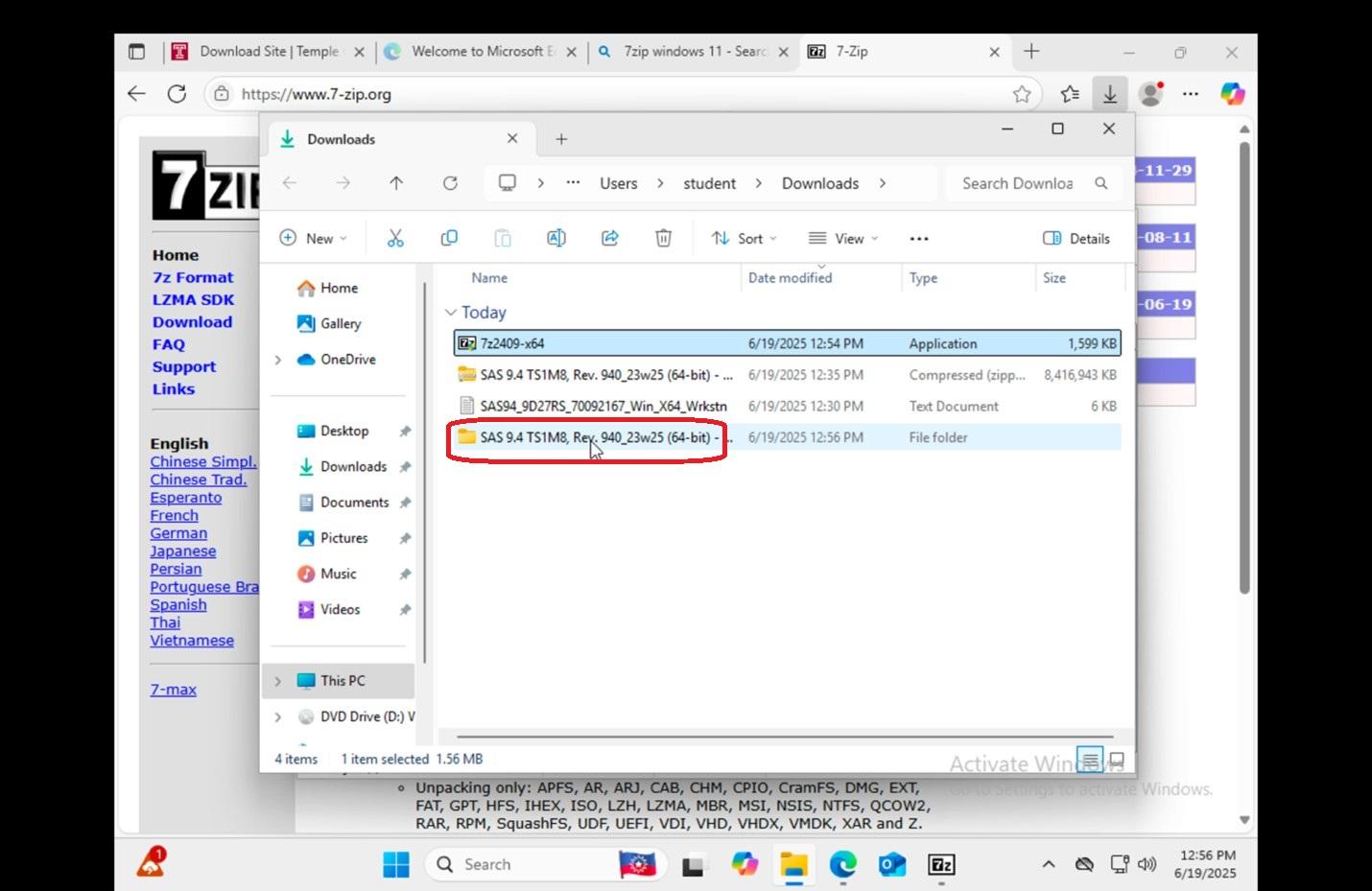Reload the 7-zip.org page in Edge
Viewport: 1372px width, 891px height.
(x=177, y=94)
